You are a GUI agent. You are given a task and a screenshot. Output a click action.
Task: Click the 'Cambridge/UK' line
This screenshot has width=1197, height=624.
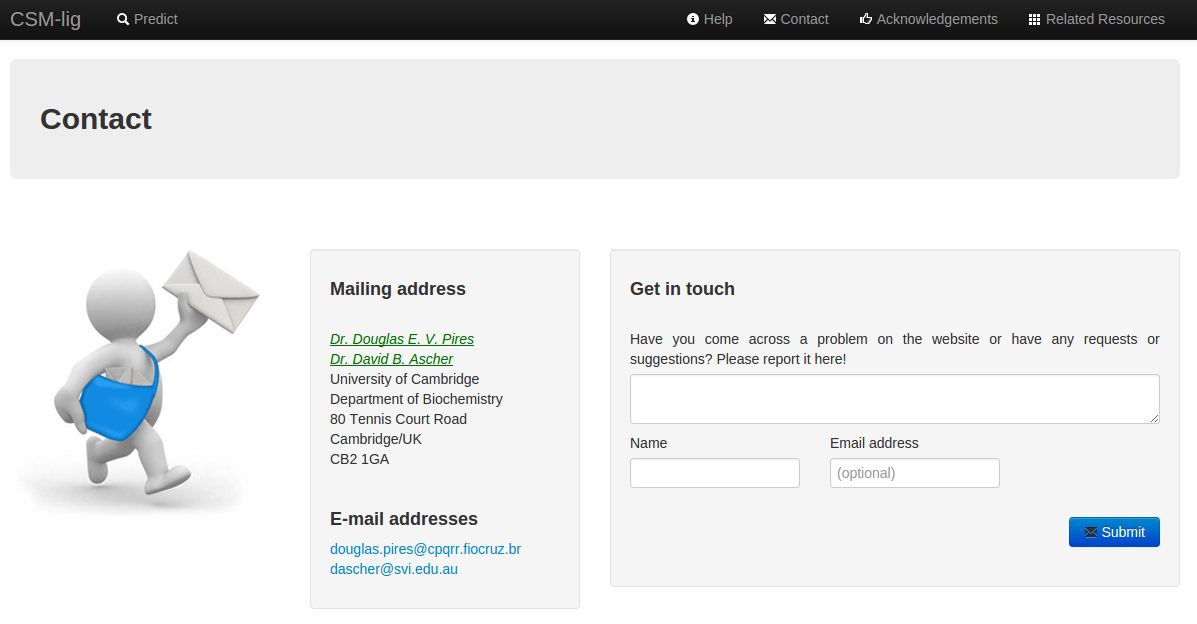coord(376,439)
